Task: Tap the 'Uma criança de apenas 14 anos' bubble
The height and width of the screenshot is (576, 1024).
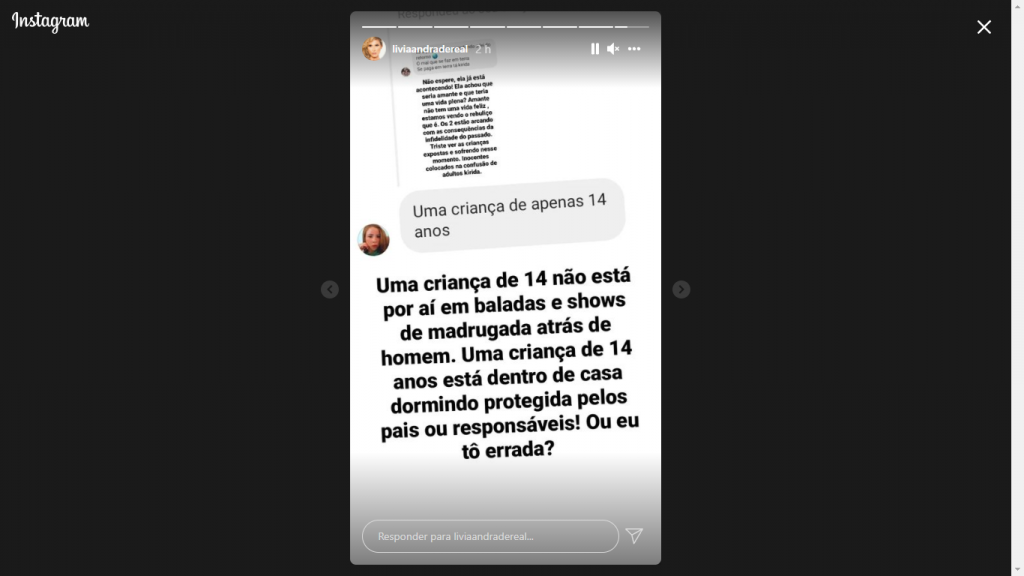Action: [512, 216]
